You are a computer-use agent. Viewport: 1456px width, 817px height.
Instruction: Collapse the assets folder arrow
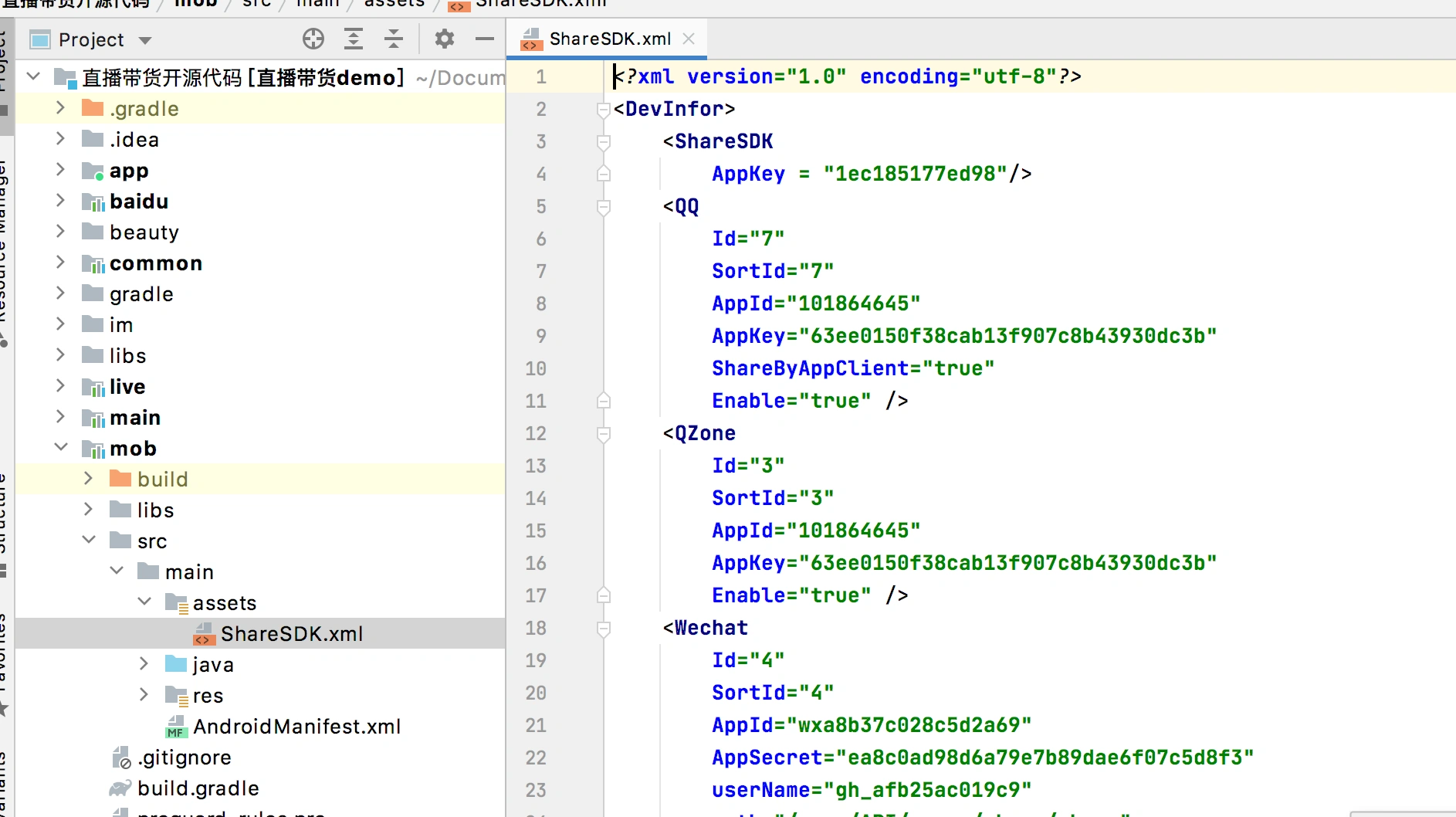pos(144,602)
